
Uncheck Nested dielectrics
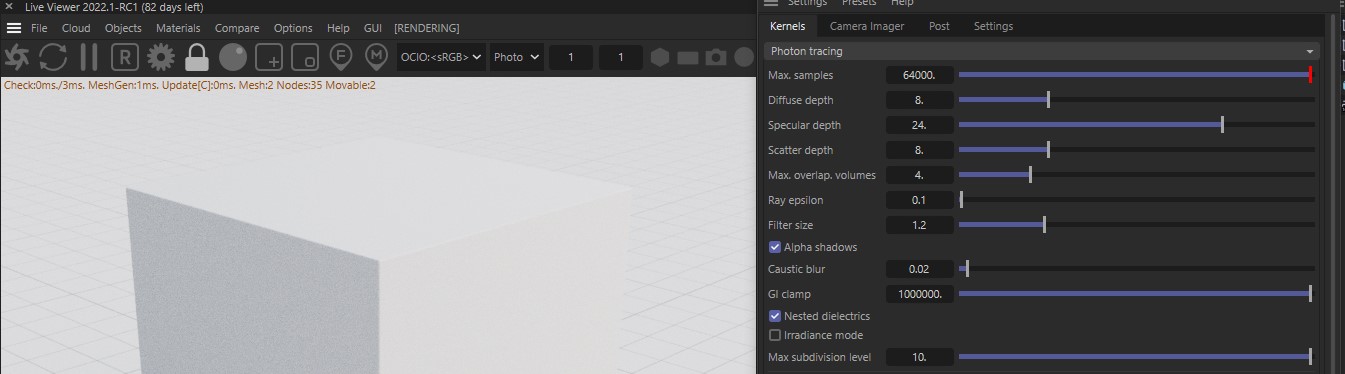pos(775,316)
